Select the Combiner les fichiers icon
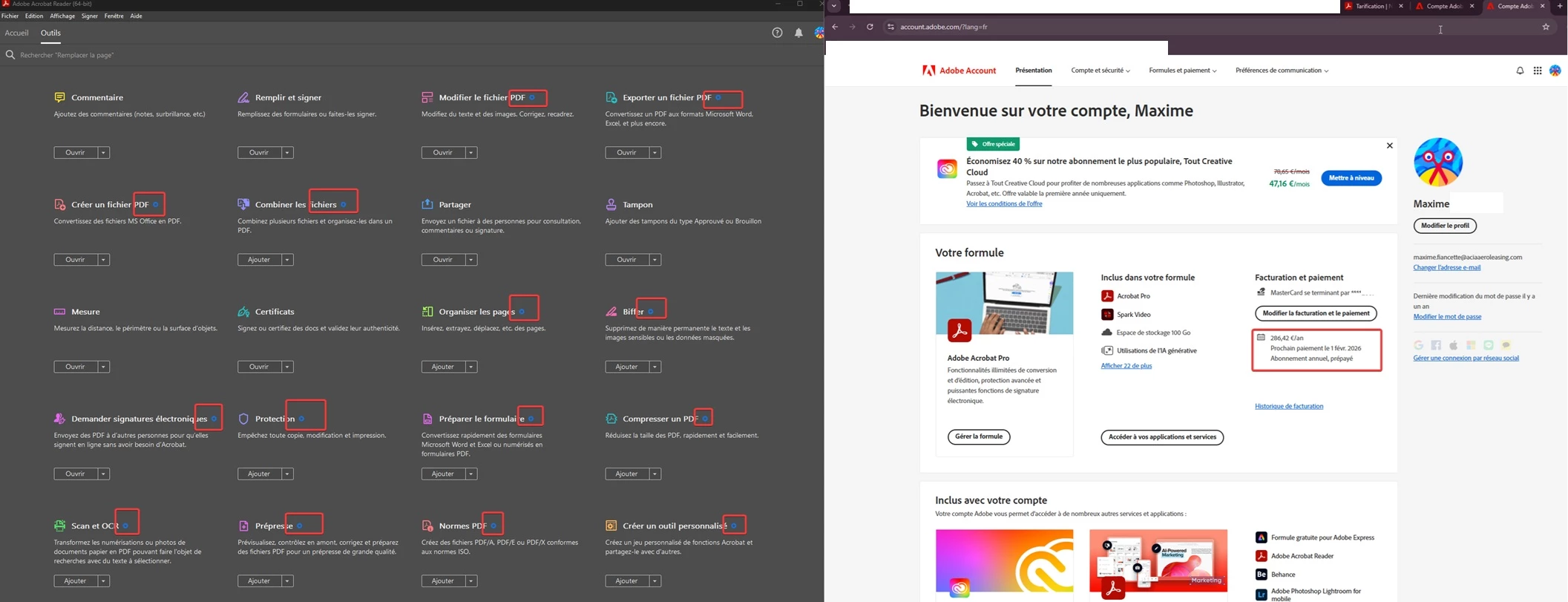This screenshot has width=1568, height=602. point(243,204)
